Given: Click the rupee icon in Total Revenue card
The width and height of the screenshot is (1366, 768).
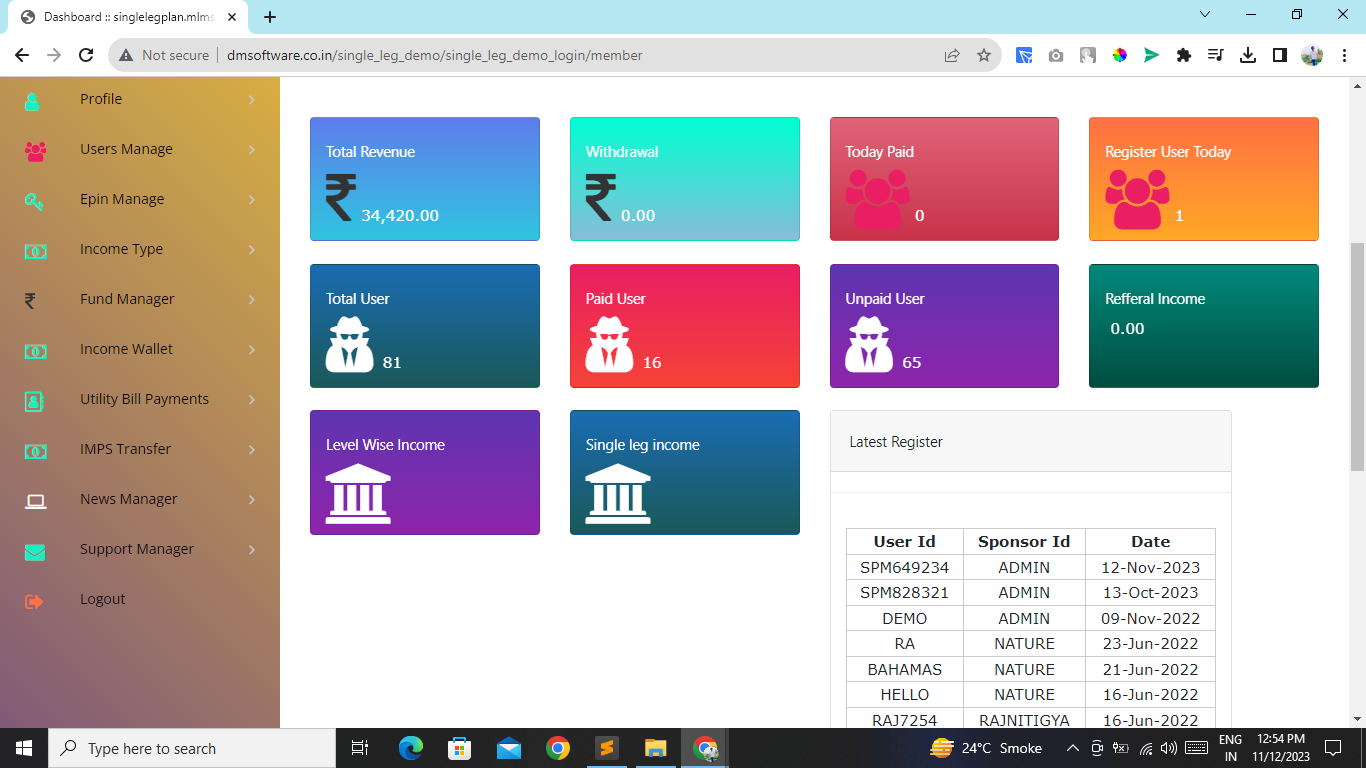Looking at the screenshot, I should (x=340, y=197).
